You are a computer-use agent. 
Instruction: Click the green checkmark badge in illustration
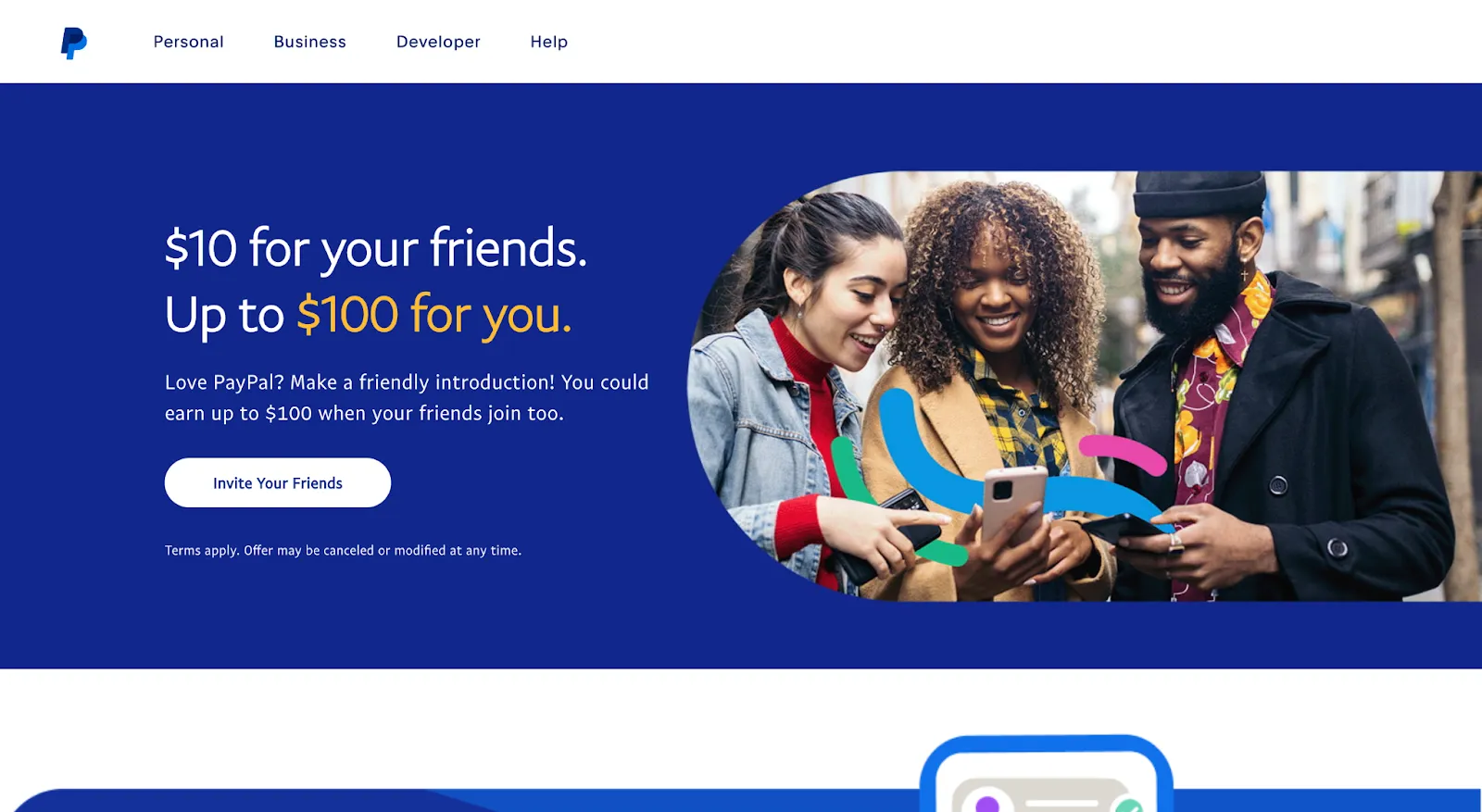click(x=1129, y=805)
